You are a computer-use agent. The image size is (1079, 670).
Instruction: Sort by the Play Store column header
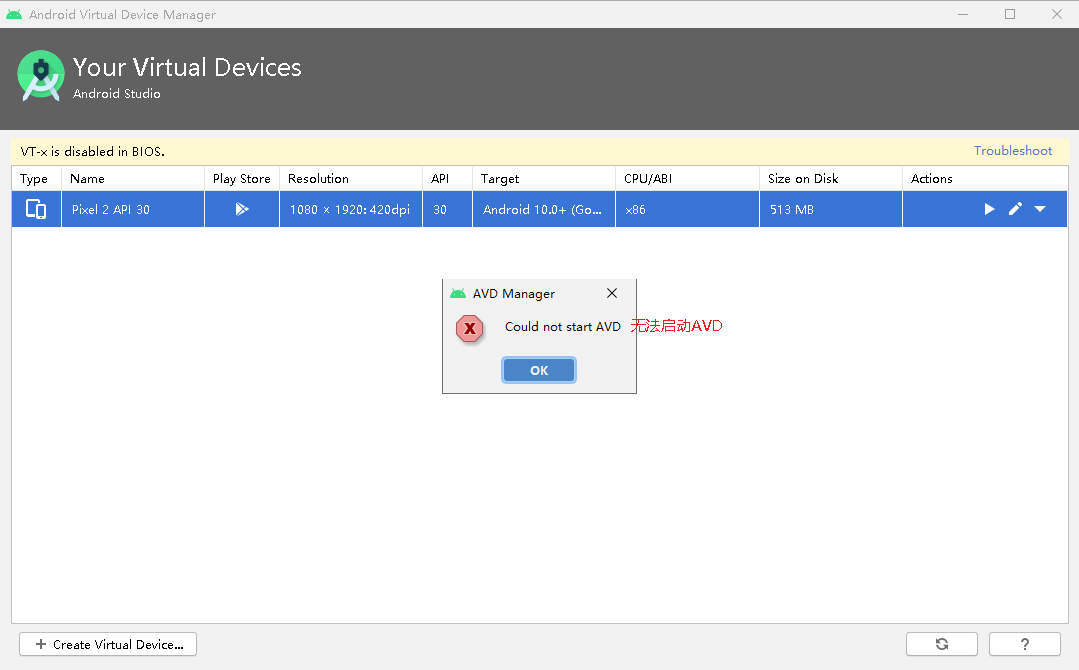click(x=242, y=179)
